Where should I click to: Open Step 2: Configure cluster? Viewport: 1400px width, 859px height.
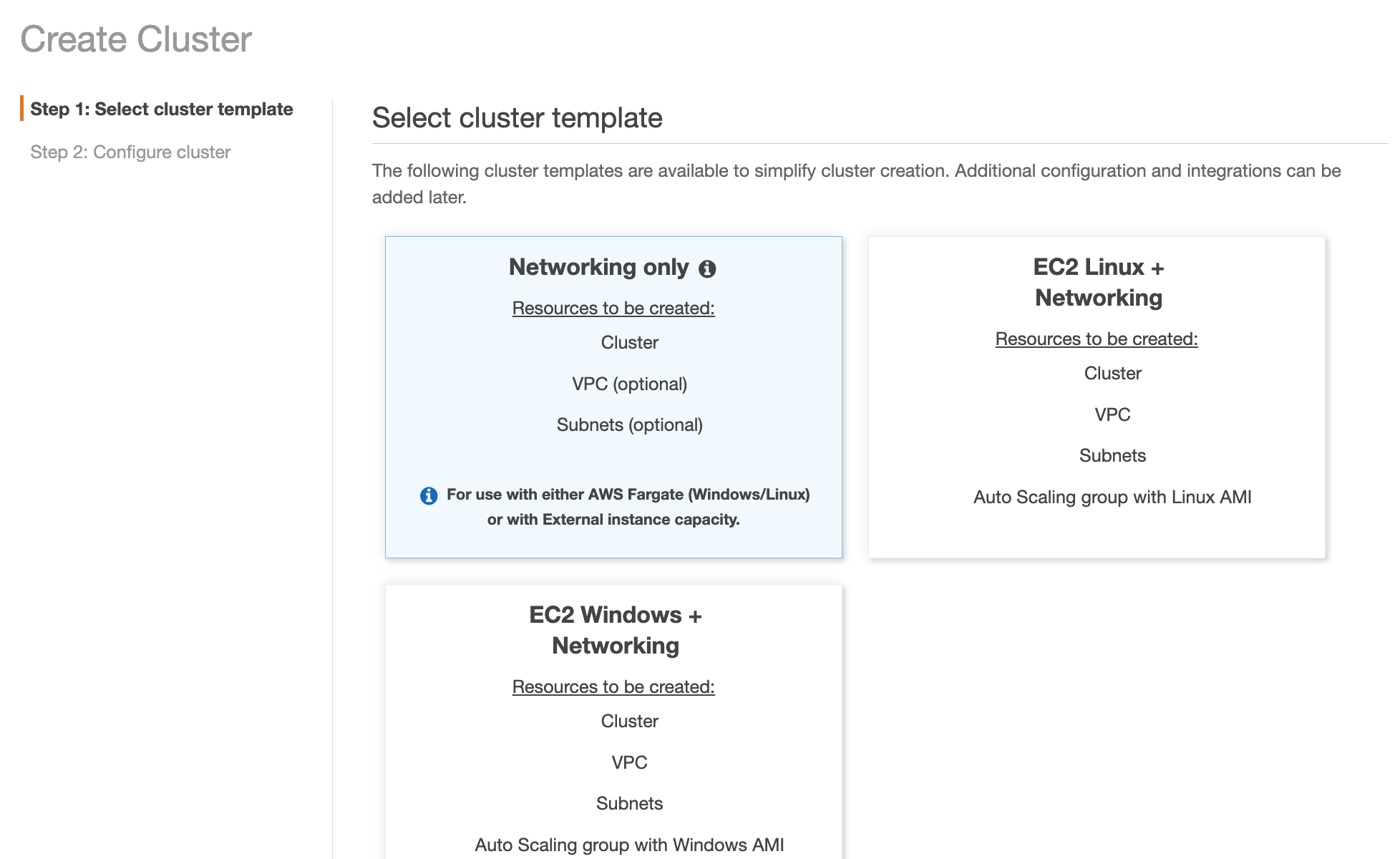tap(130, 152)
